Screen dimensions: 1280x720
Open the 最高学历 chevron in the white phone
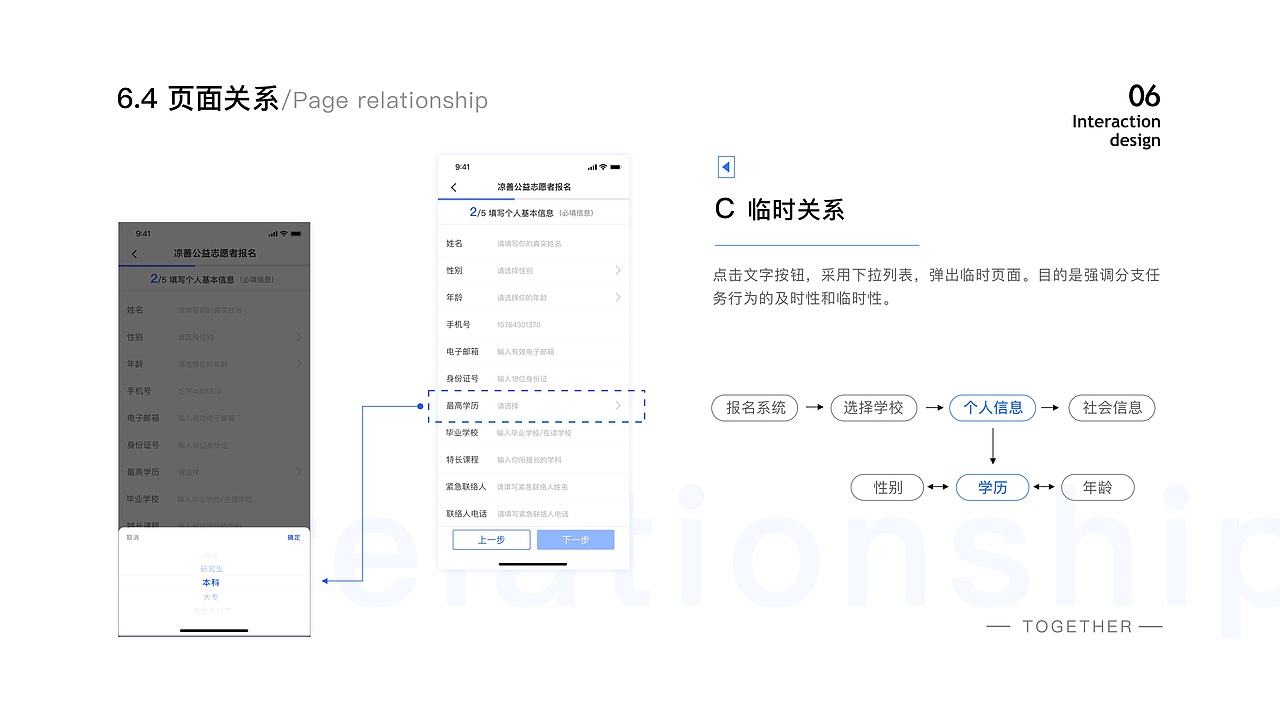618,406
